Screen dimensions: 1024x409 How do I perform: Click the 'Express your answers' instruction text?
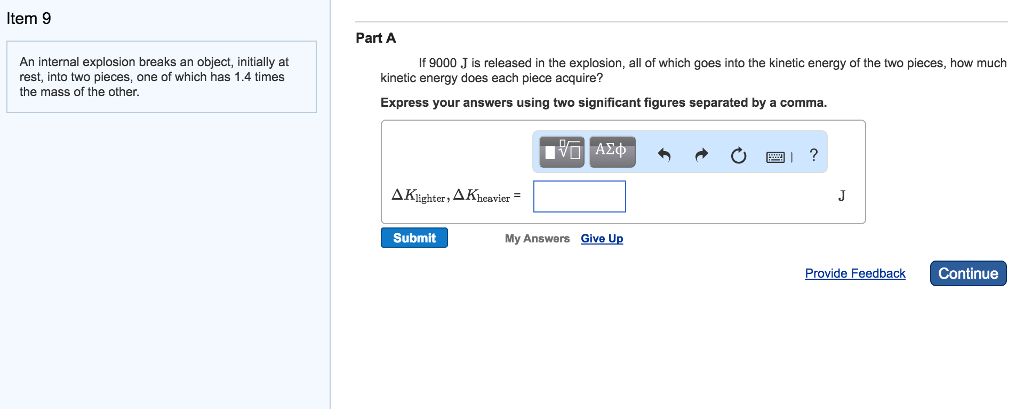[x=604, y=103]
